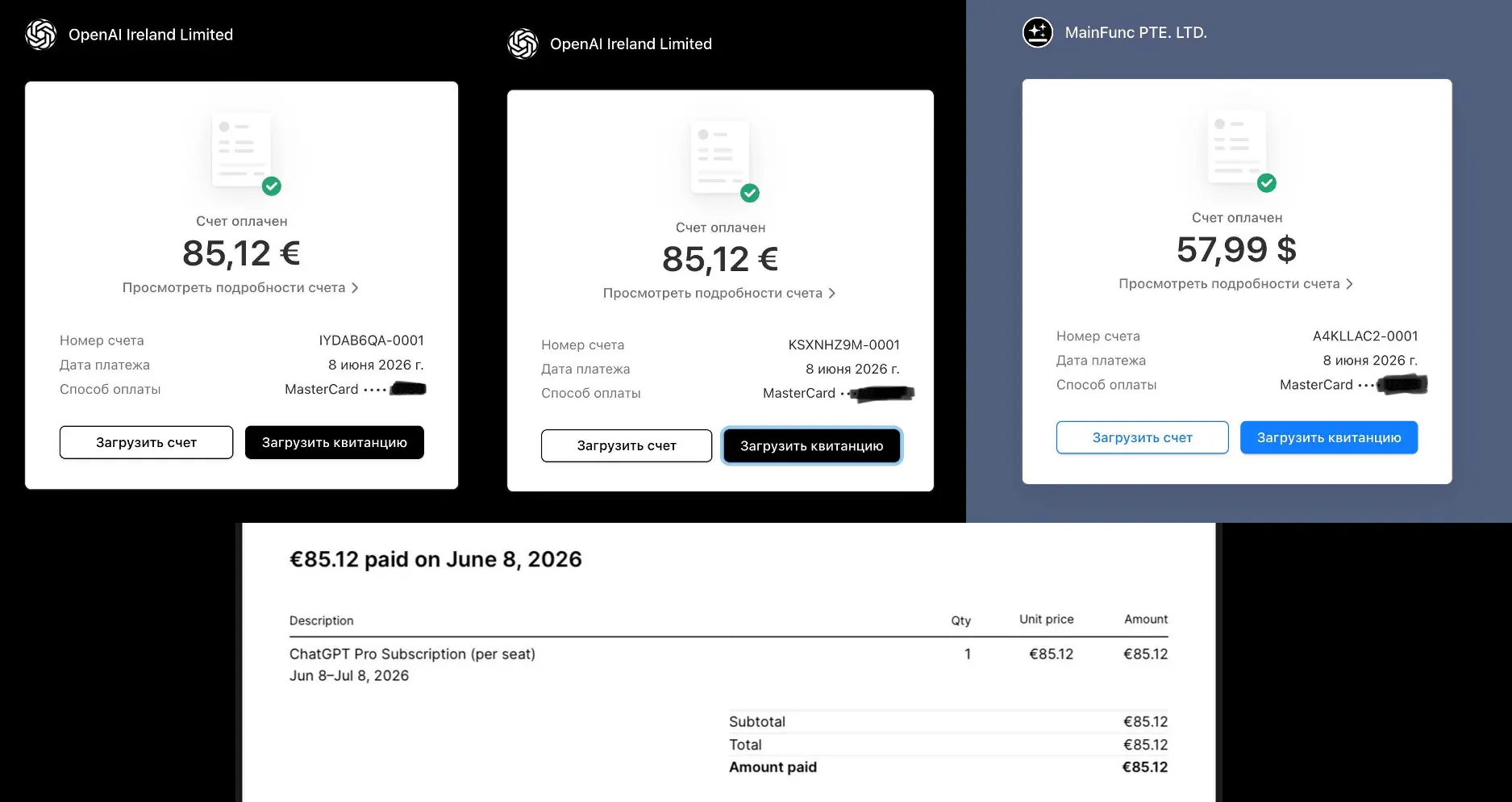Open invoice details link in the MainFunc 57,99 $ card

coord(1236,283)
